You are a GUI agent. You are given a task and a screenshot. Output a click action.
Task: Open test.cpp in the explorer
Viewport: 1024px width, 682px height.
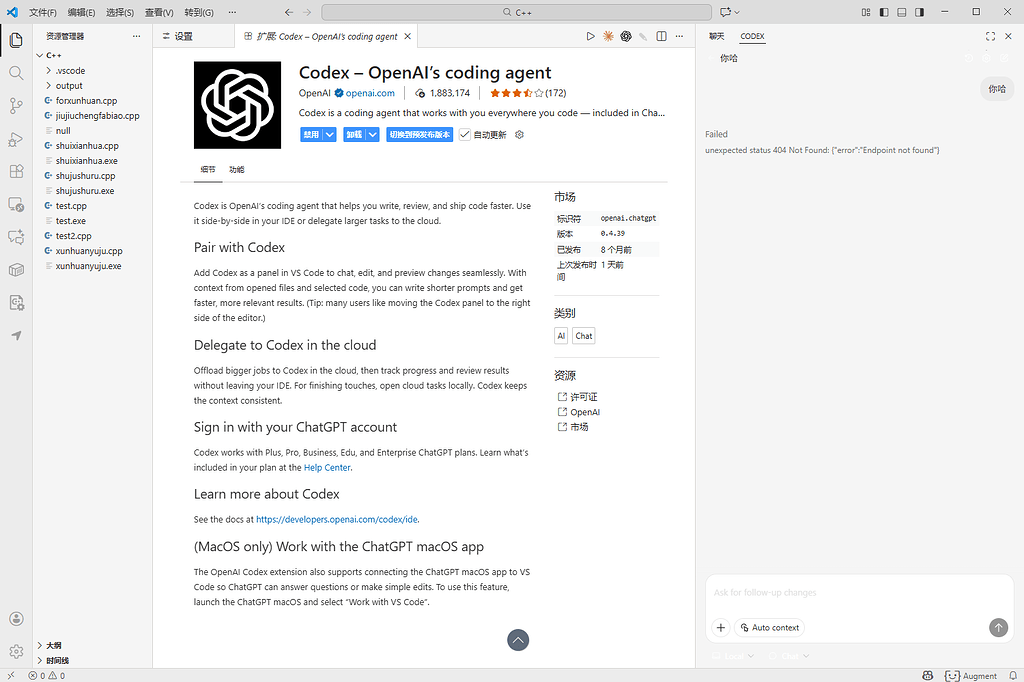[71, 206]
